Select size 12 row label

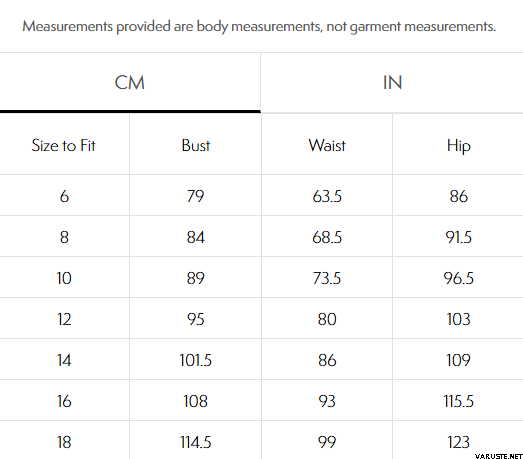coord(64,319)
